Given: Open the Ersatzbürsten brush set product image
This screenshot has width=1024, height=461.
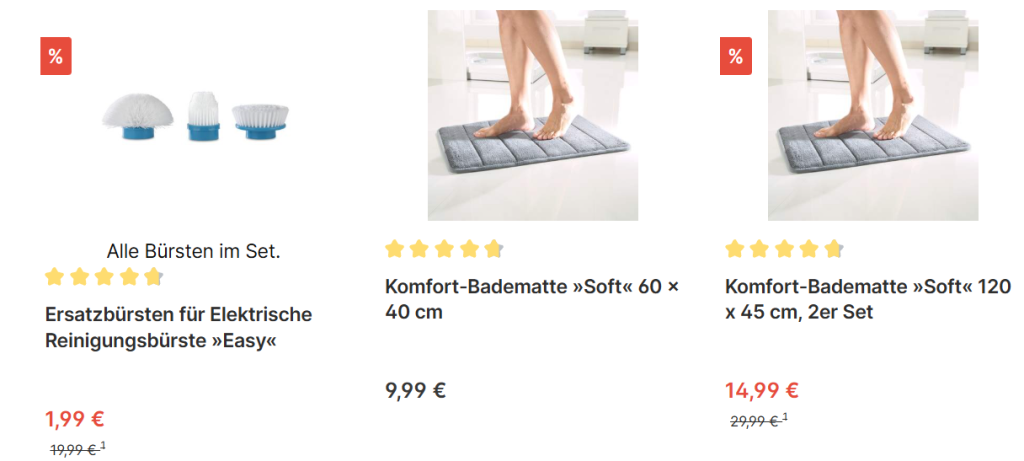Looking at the screenshot, I should (x=193, y=115).
